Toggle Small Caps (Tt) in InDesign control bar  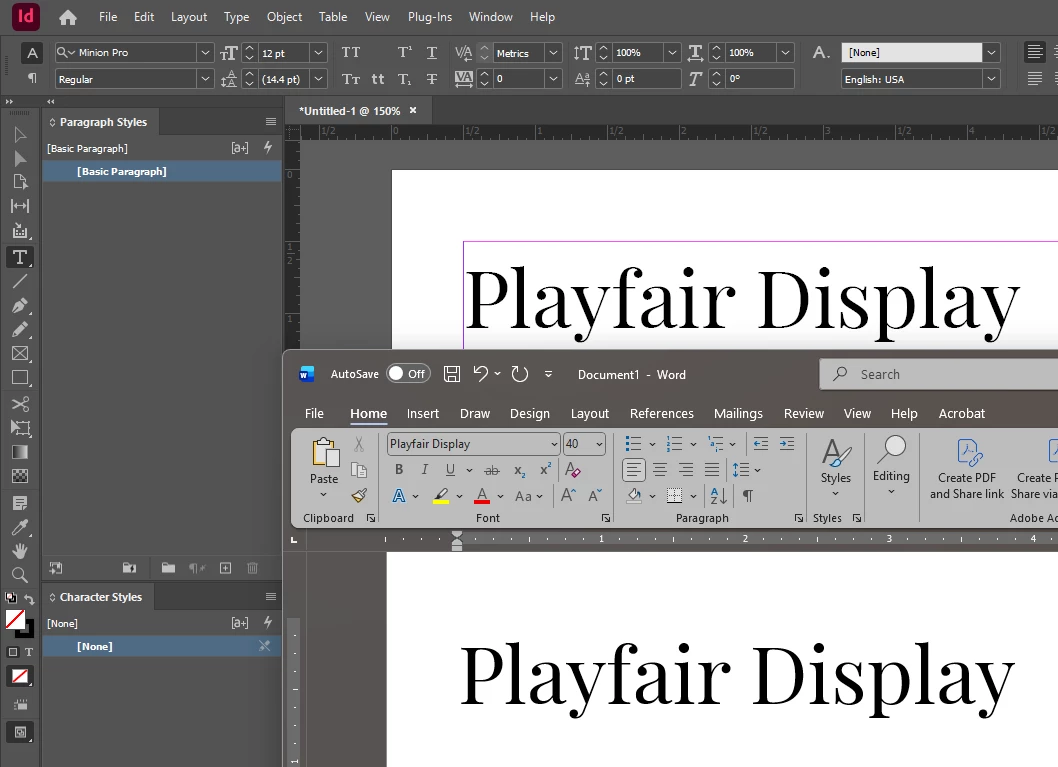coord(351,79)
